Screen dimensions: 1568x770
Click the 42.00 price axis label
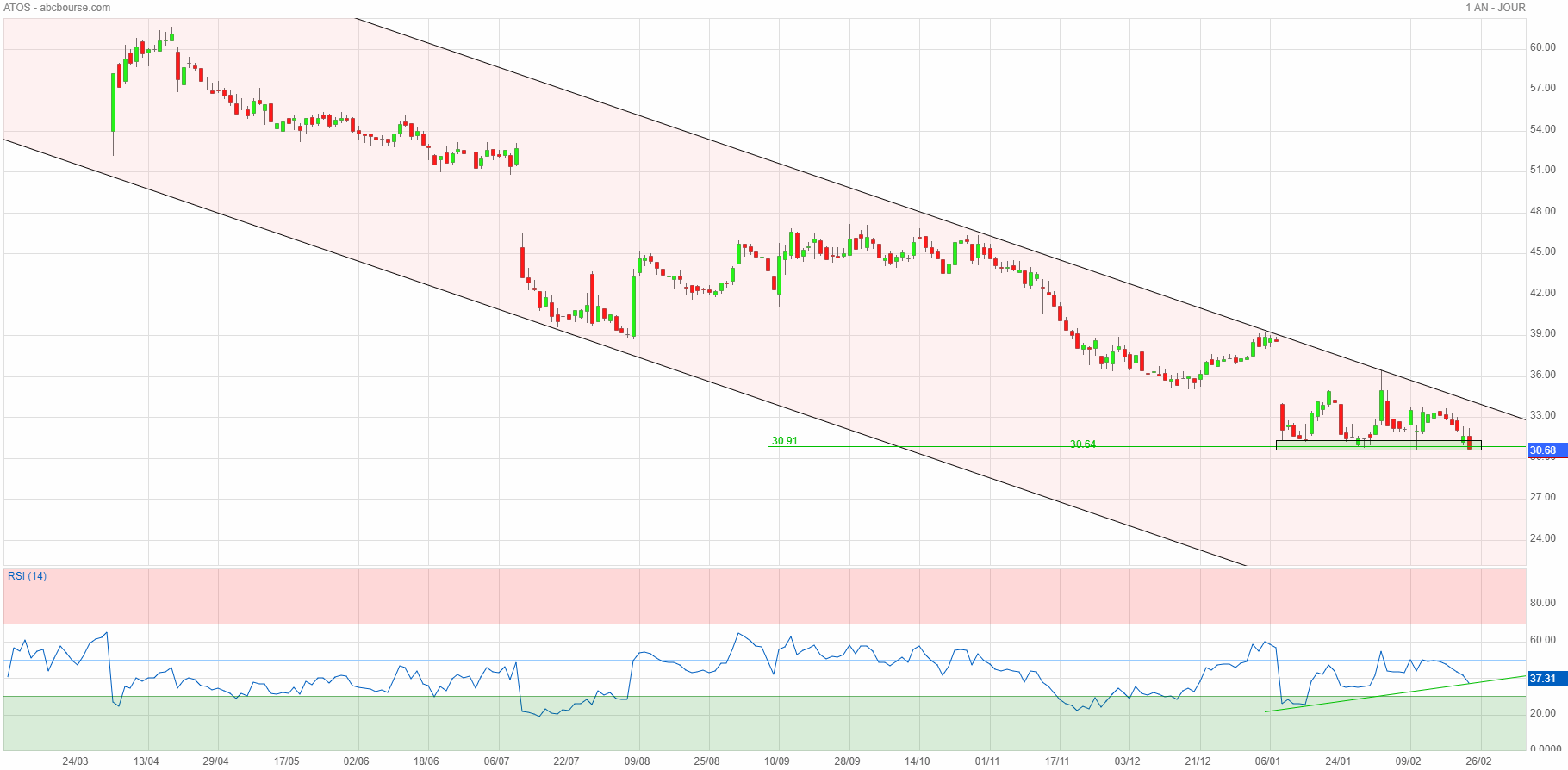click(1543, 293)
